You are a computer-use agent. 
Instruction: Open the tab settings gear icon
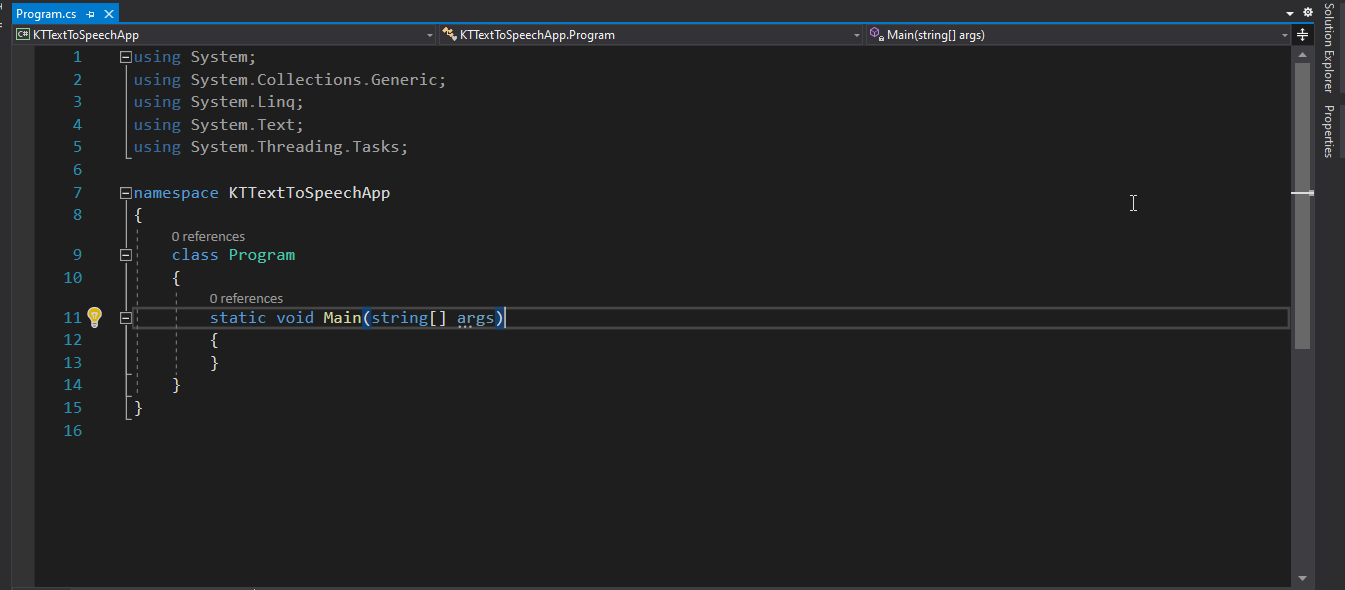pyautogui.click(x=1307, y=13)
